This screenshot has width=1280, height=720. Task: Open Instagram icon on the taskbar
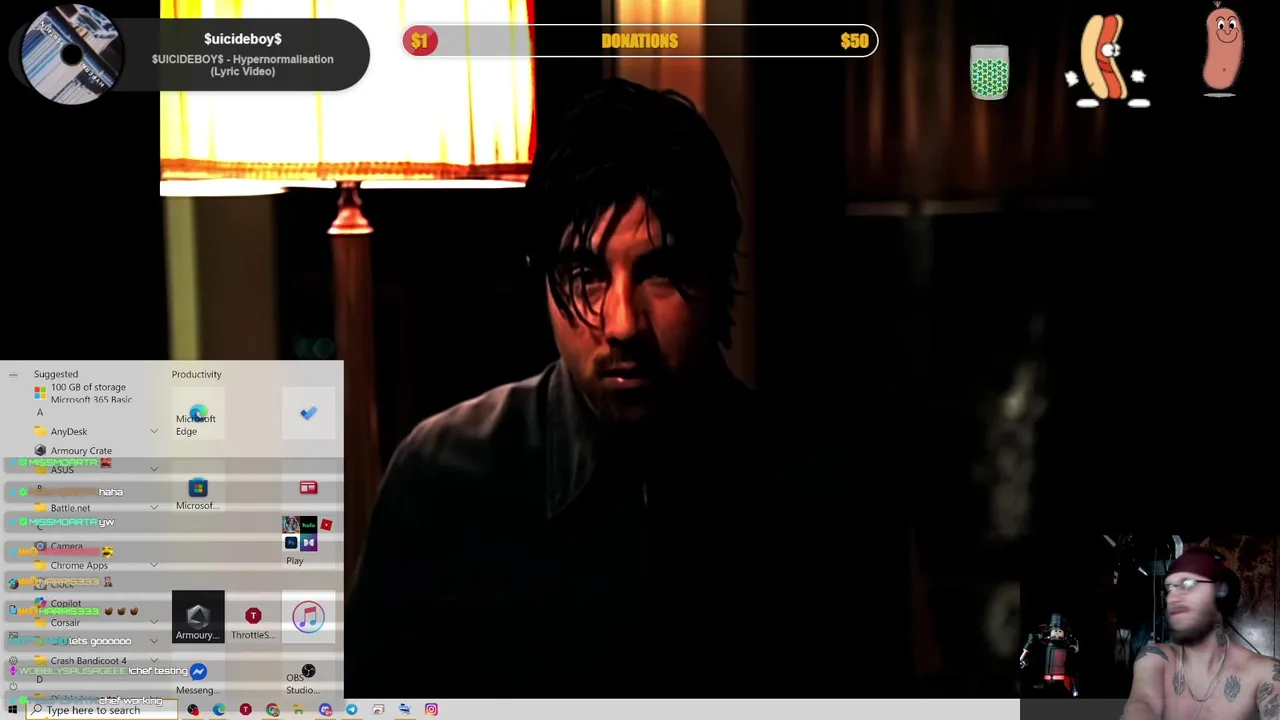click(x=431, y=710)
